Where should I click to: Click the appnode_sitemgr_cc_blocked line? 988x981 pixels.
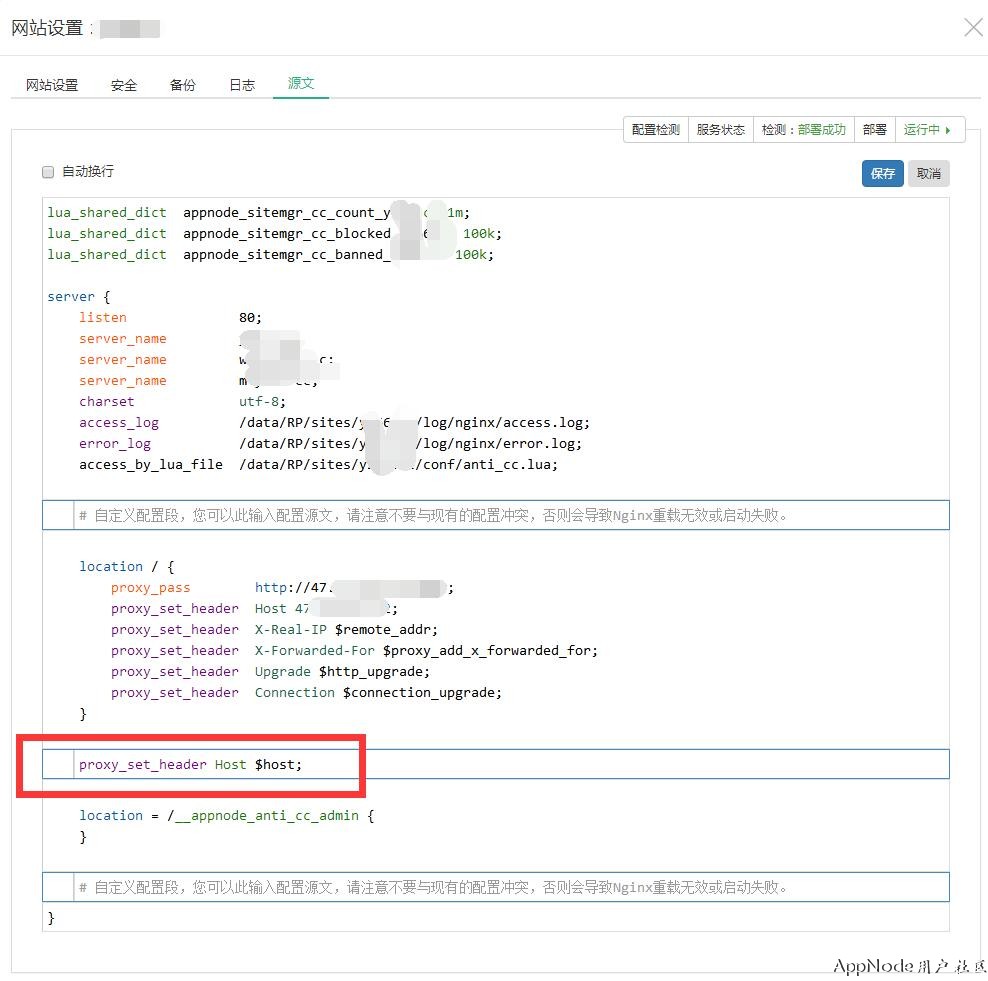[274, 234]
